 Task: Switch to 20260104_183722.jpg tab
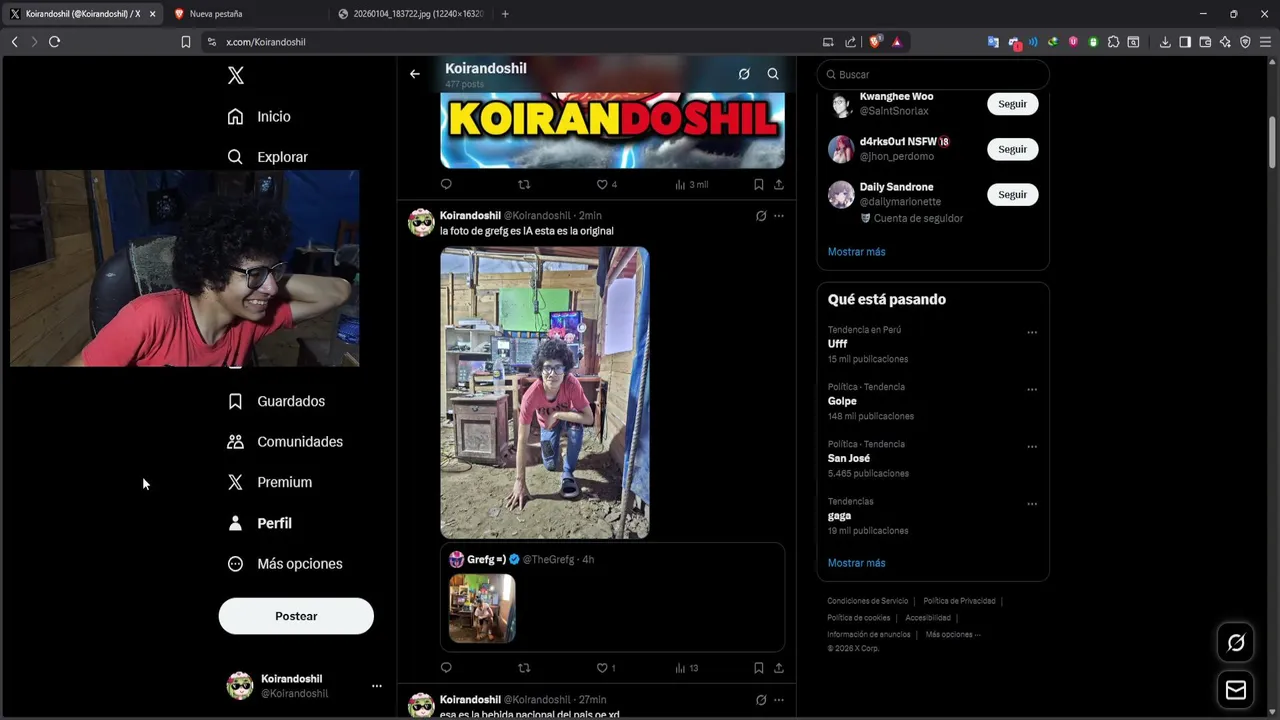[x=410, y=14]
